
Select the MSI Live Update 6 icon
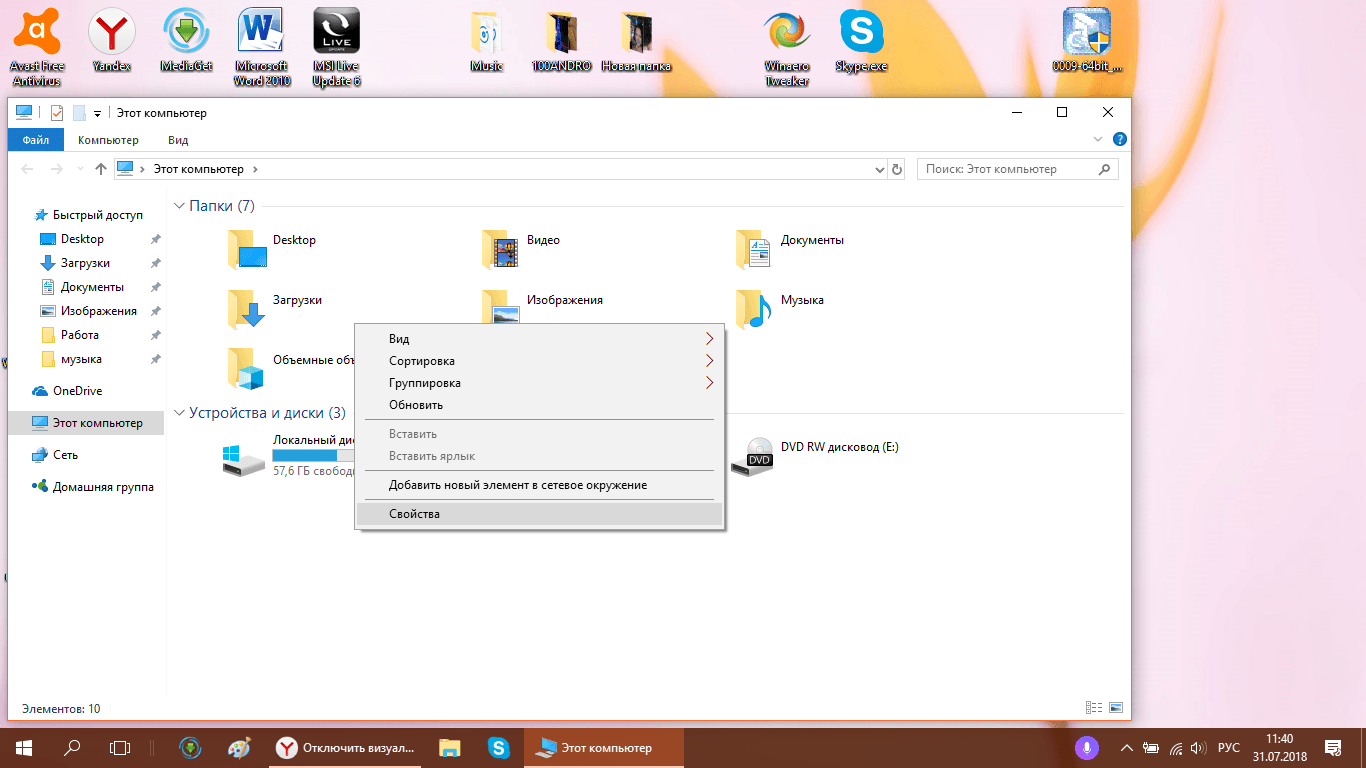tap(337, 46)
